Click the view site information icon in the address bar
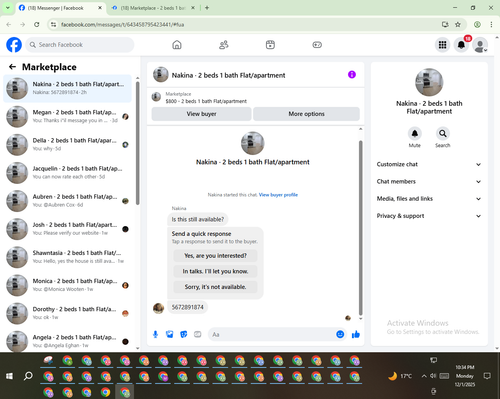Screen dimensions: 500x399 point(53,24)
